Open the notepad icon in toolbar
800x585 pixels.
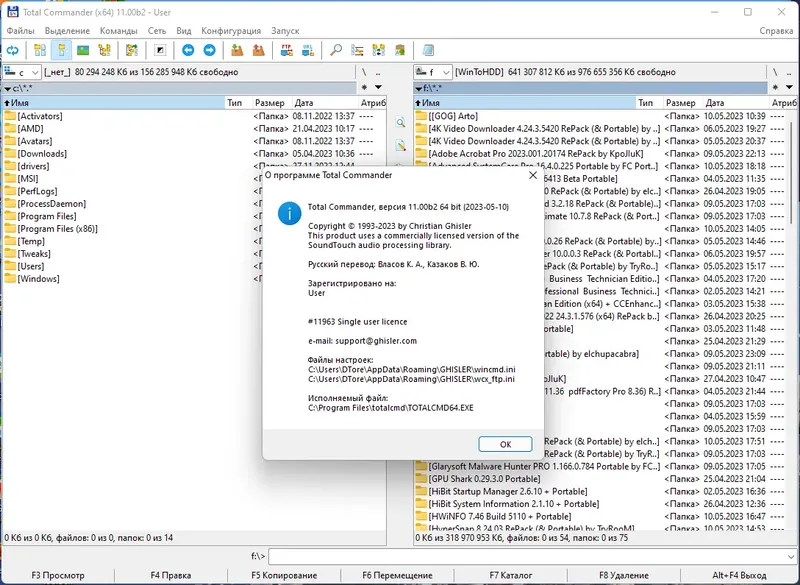[428, 50]
